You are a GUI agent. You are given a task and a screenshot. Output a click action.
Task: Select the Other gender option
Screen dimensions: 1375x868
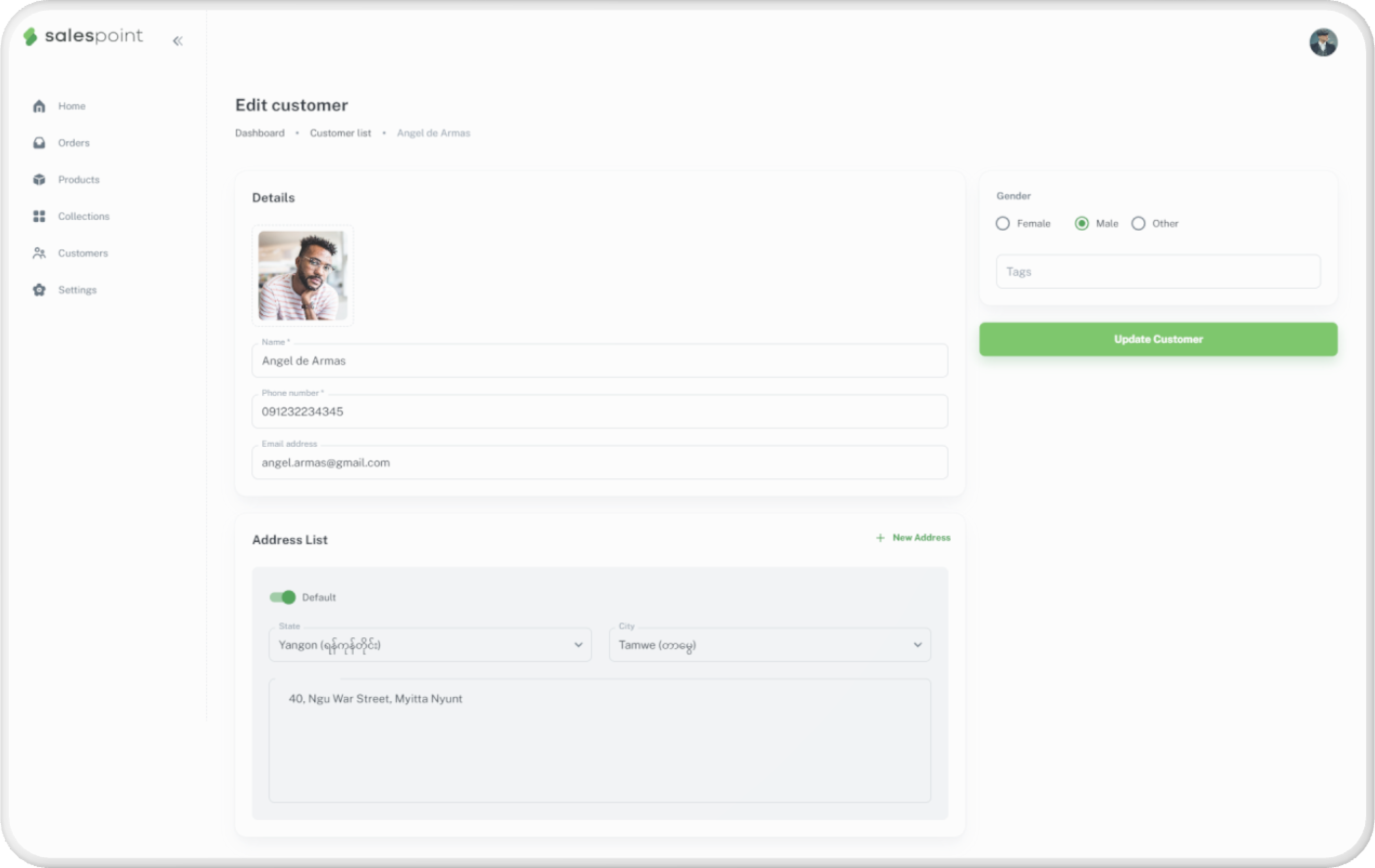[1138, 223]
